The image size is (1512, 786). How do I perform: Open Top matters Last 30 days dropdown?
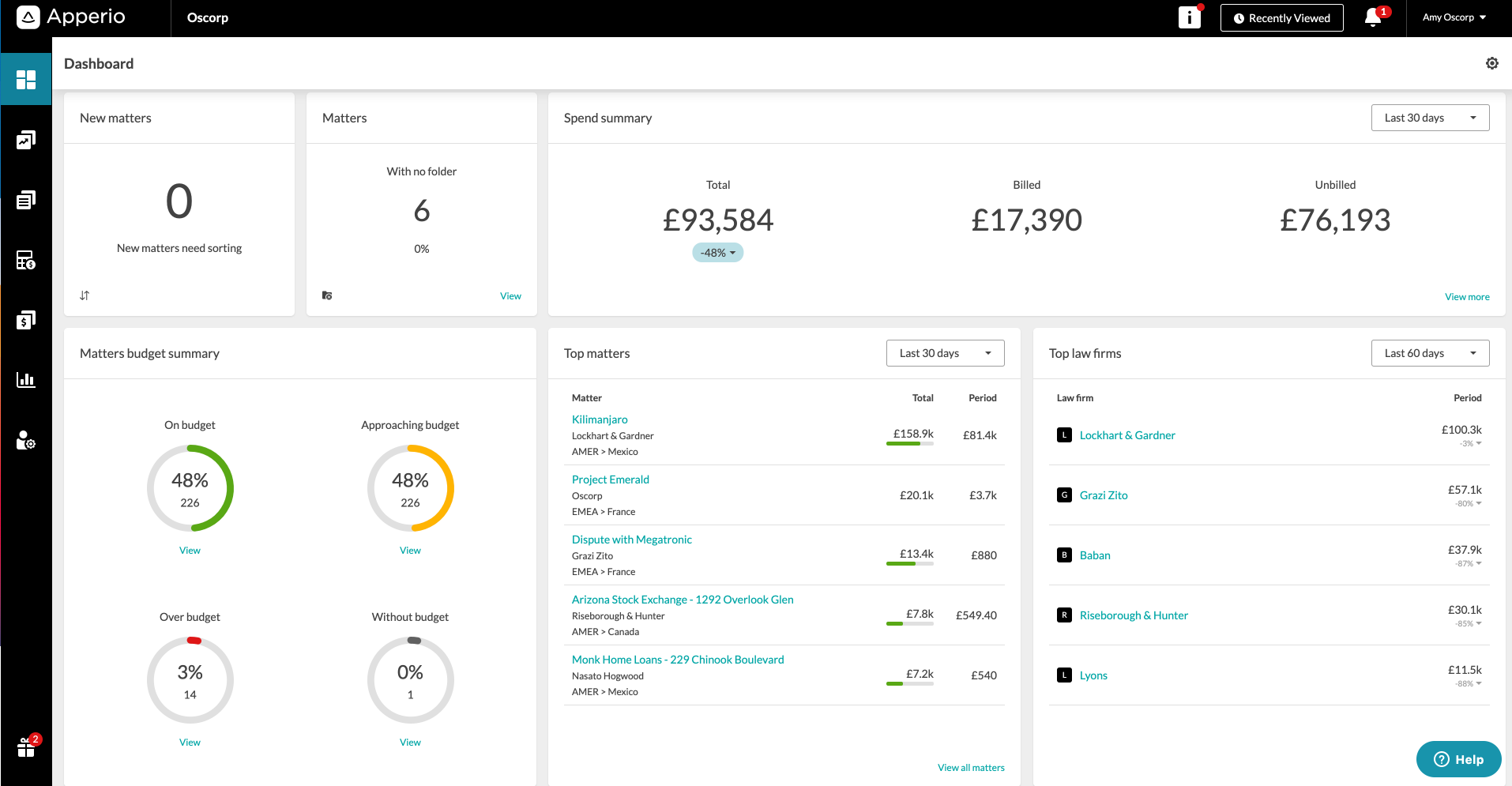pyautogui.click(x=945, y=353)
